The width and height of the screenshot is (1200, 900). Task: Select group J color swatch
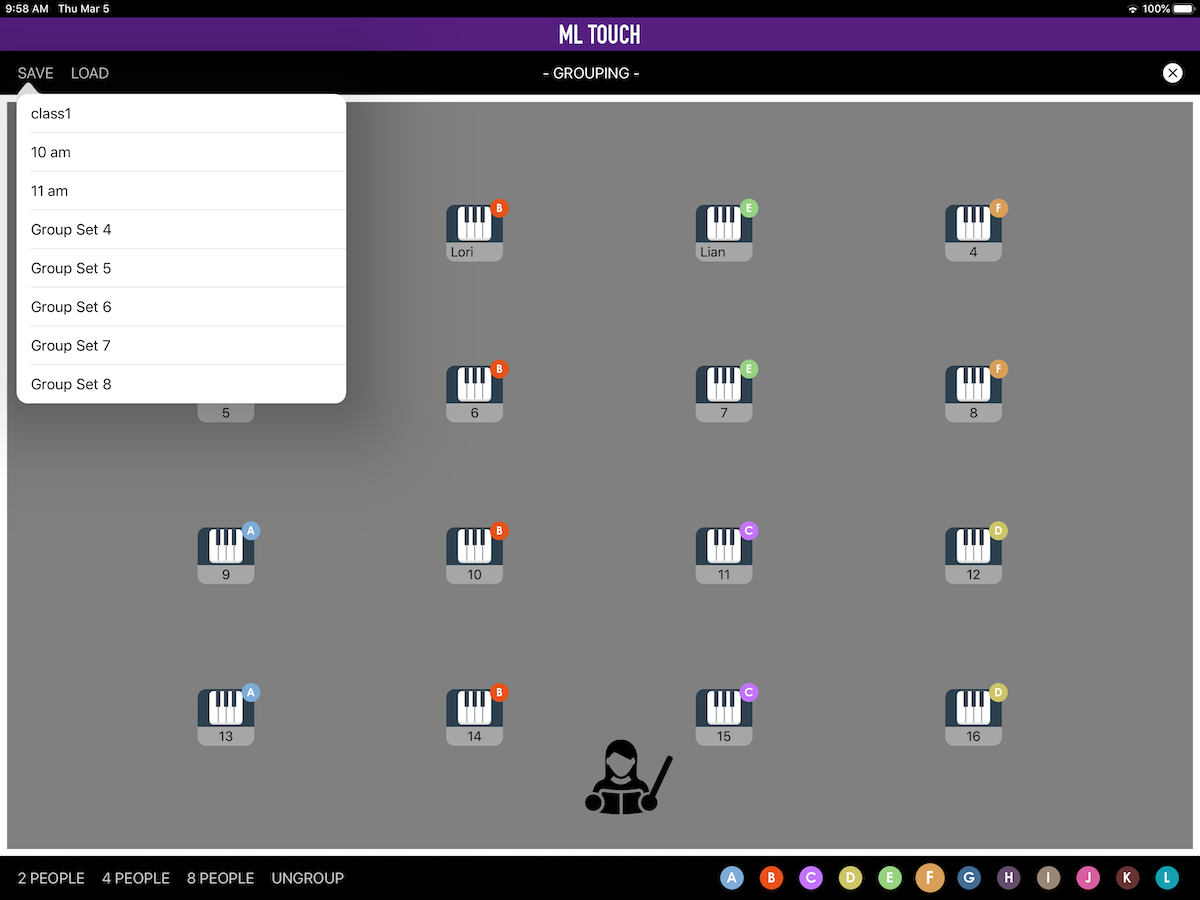1088,878
